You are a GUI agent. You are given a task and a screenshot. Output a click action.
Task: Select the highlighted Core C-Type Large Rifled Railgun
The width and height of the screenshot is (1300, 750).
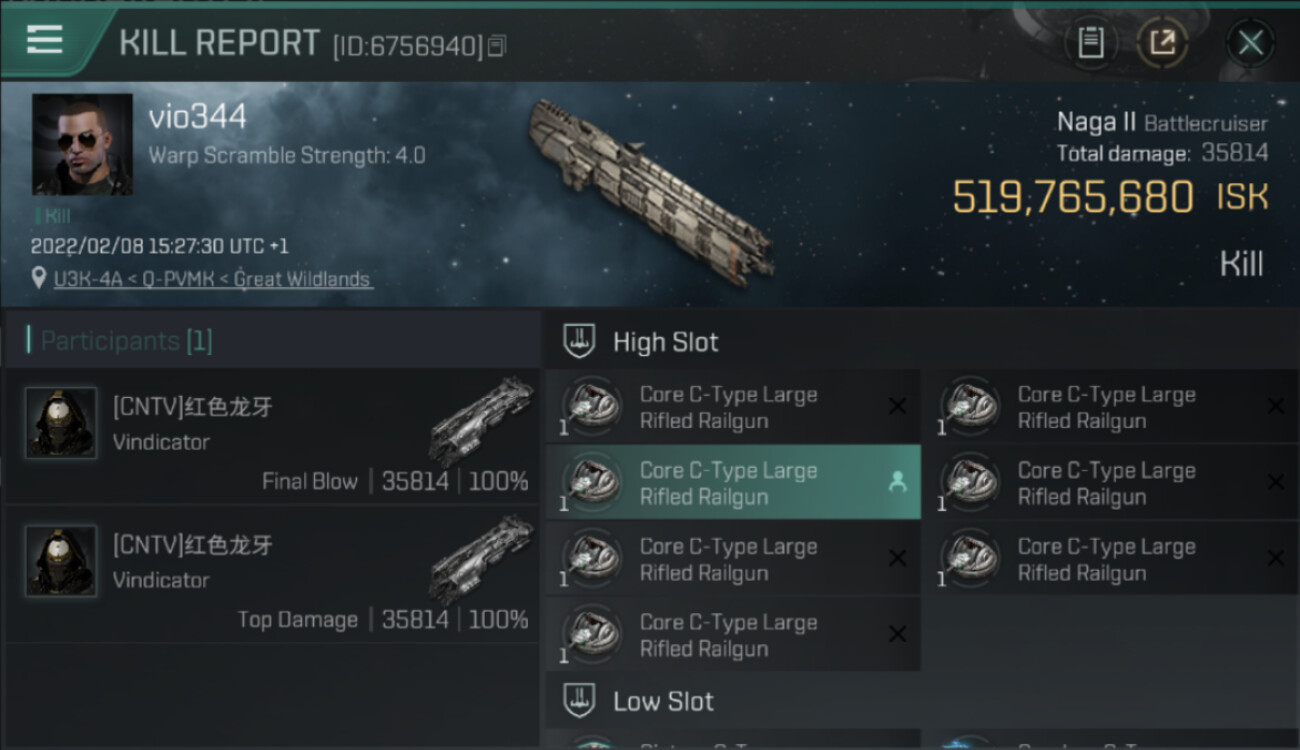(730, 483)
